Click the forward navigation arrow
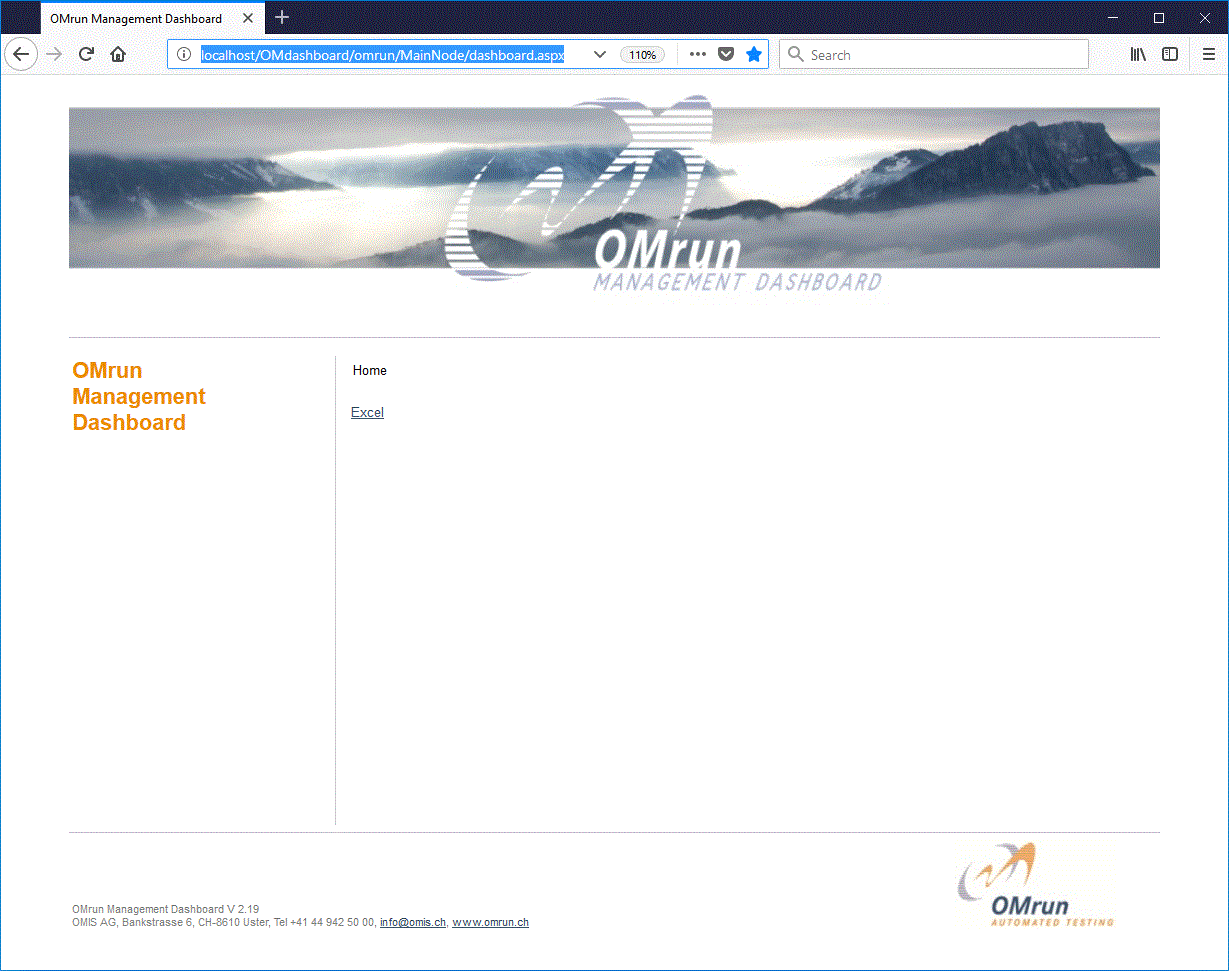This screenshot has width=1229, height=971. 53,54
